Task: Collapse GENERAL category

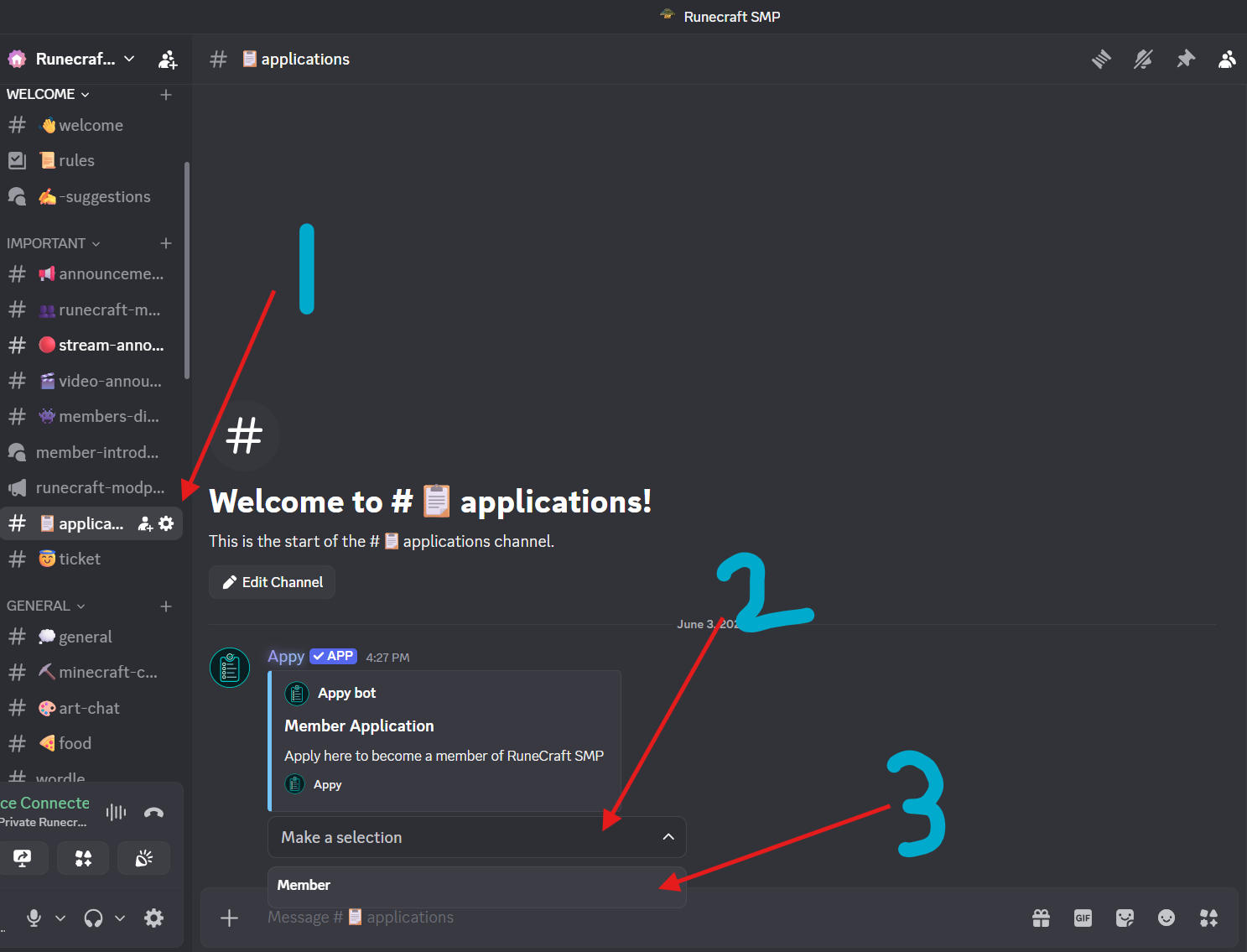Action: [x=45, y=606]
